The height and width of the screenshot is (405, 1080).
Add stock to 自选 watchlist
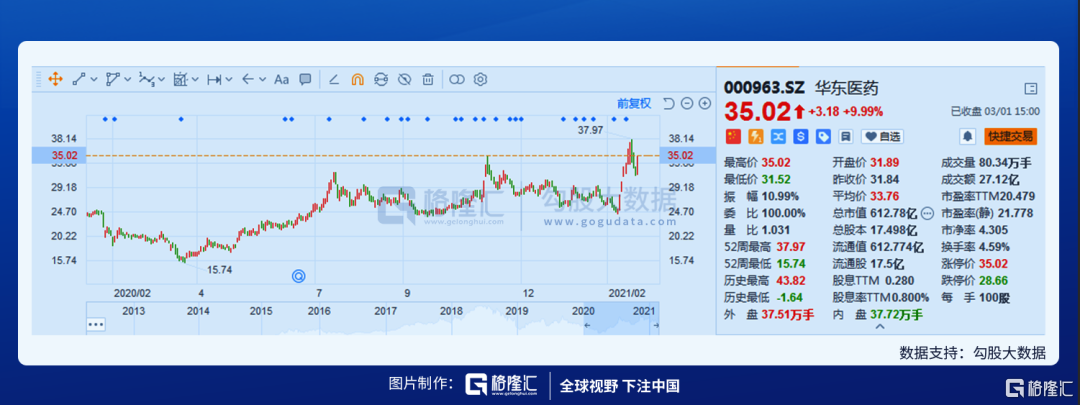coord(882,136)
